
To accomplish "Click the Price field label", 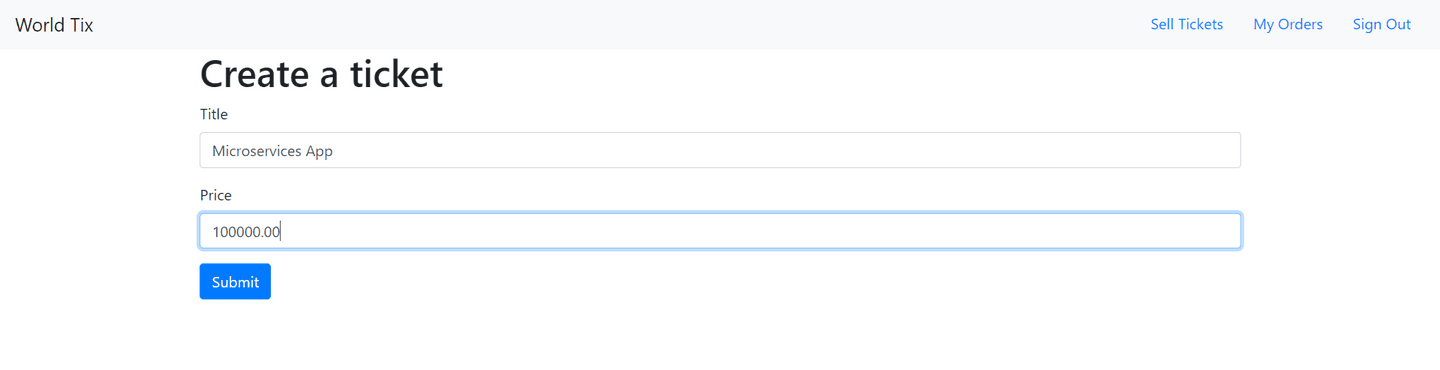I will [x=216, y=195].
